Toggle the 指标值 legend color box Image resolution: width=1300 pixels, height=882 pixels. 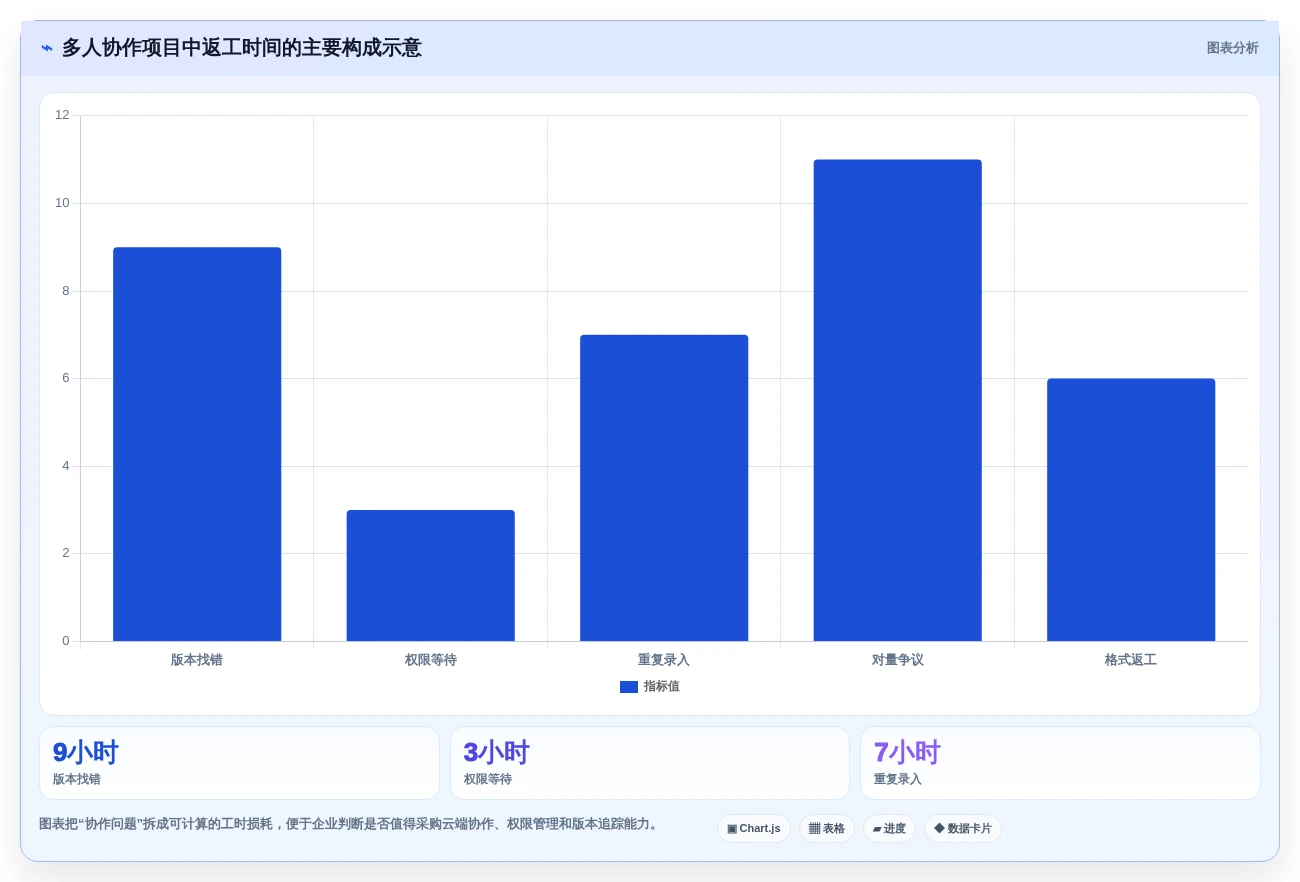tap(629, 687)
